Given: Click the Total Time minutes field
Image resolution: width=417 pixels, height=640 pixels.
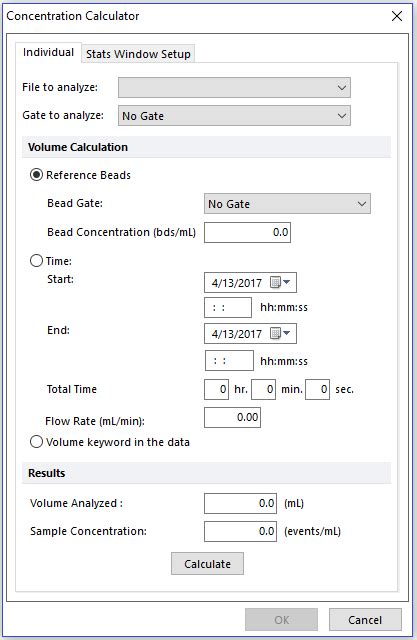Looking at the screenshot, I should coord(264,389).
